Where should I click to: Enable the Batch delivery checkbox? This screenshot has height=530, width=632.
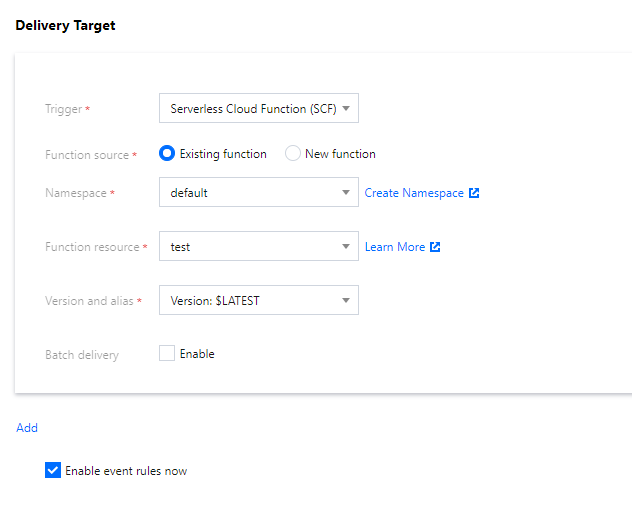click(x=167, y=353)
